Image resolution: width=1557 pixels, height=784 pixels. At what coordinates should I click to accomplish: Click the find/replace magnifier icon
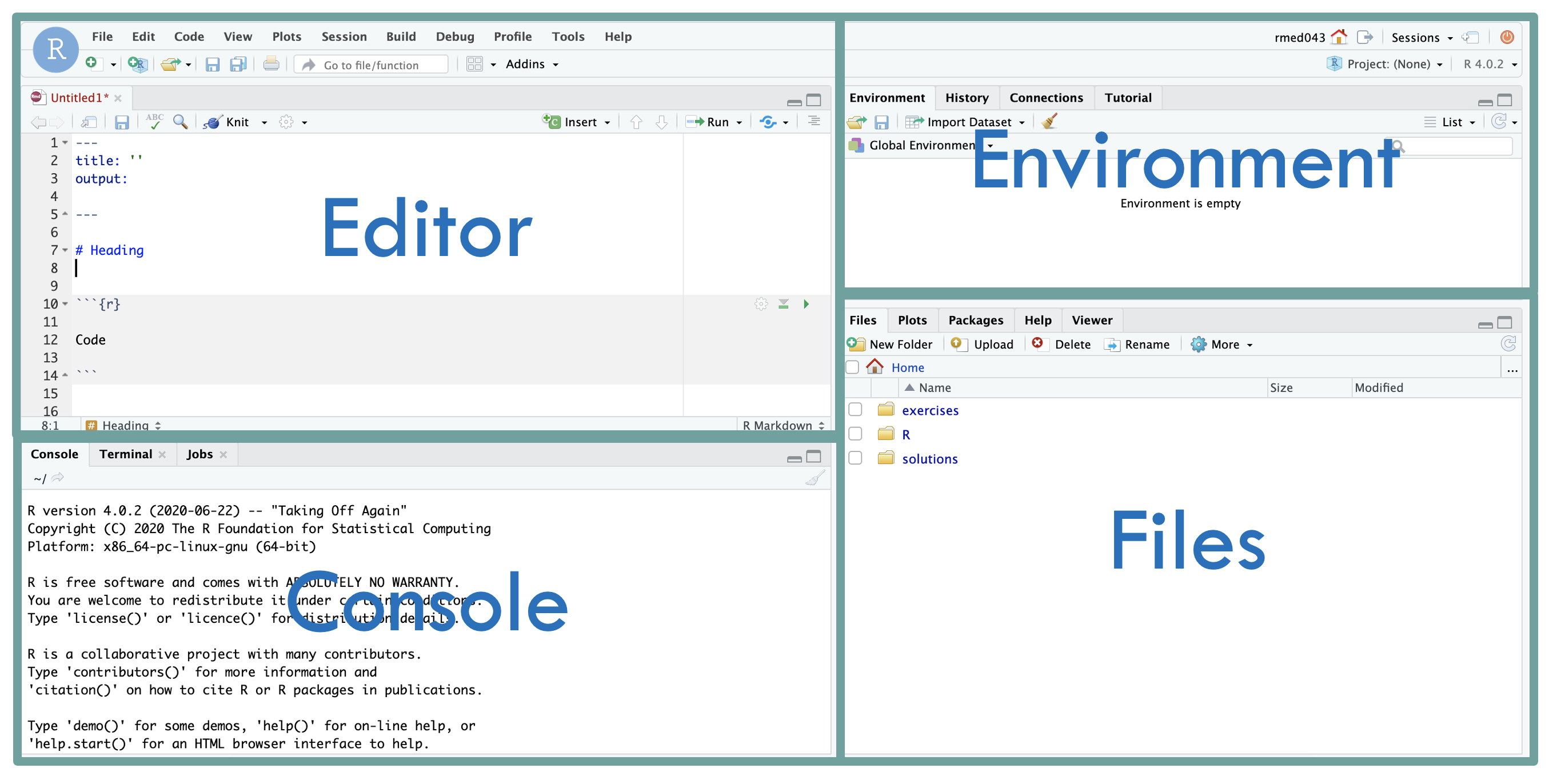180,122
